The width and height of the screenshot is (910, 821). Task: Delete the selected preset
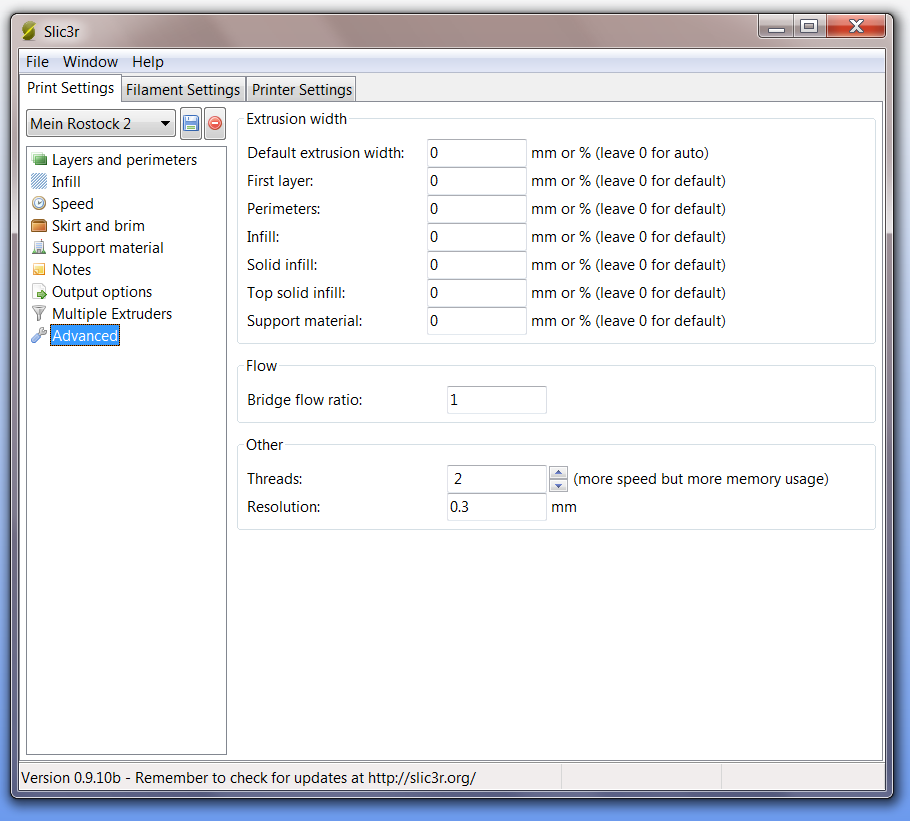213,122
